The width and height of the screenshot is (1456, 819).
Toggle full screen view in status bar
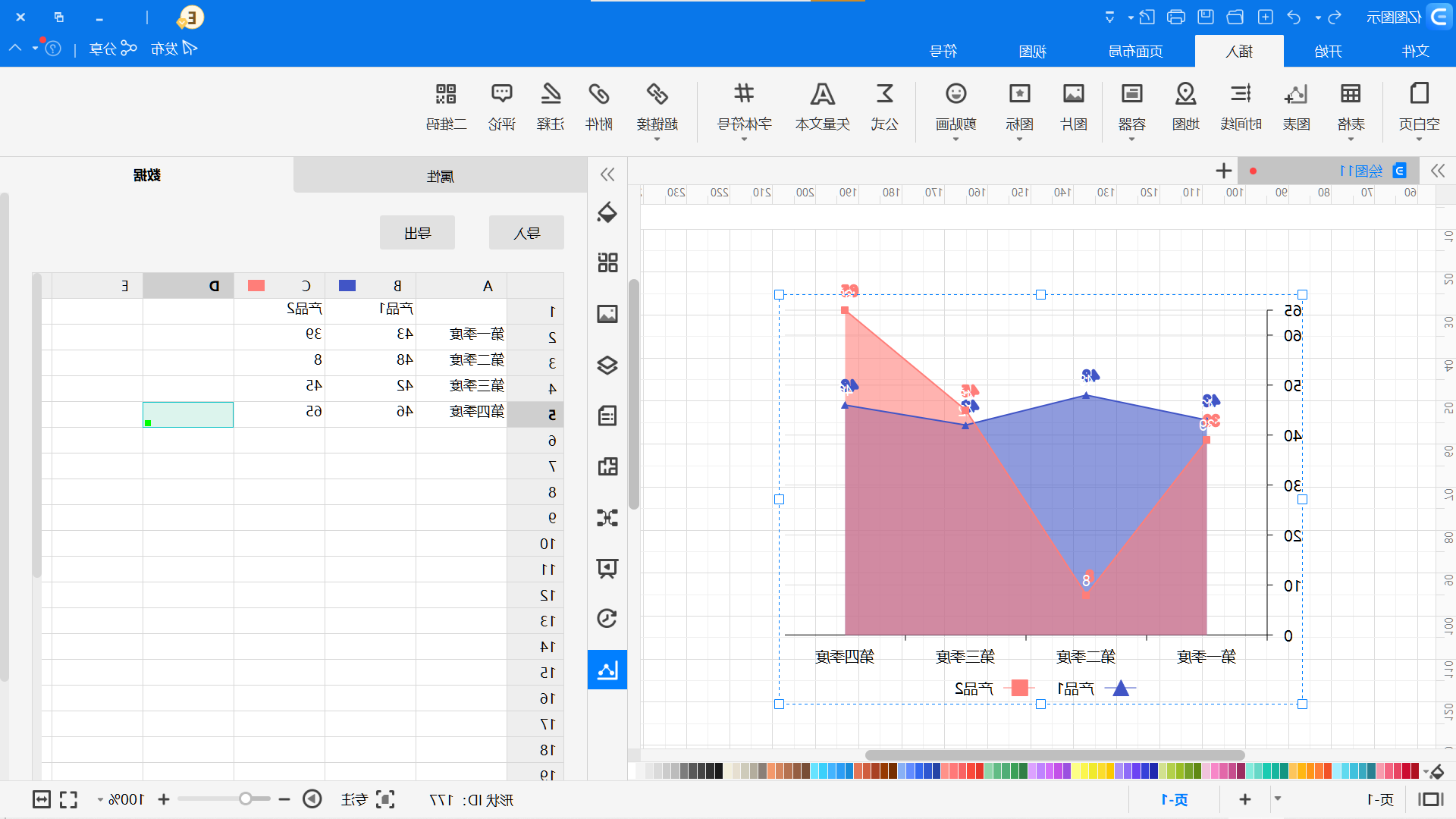pyautogui.click(x=68, y=799)
